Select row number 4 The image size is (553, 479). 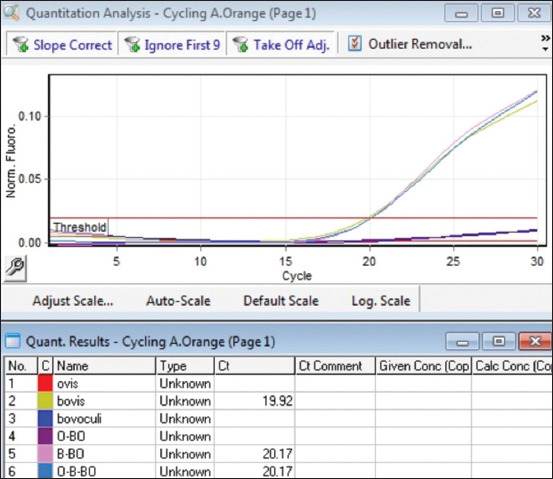[12, 436]
